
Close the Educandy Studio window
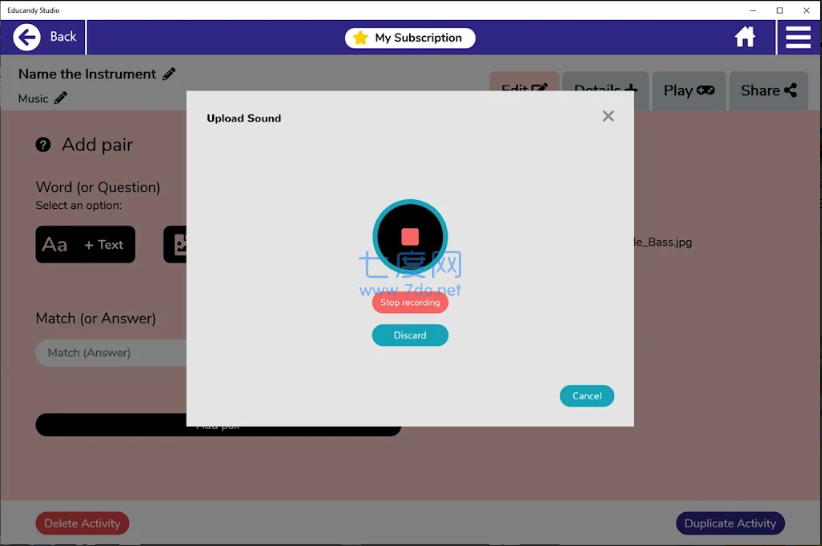[x=806, y=10]
